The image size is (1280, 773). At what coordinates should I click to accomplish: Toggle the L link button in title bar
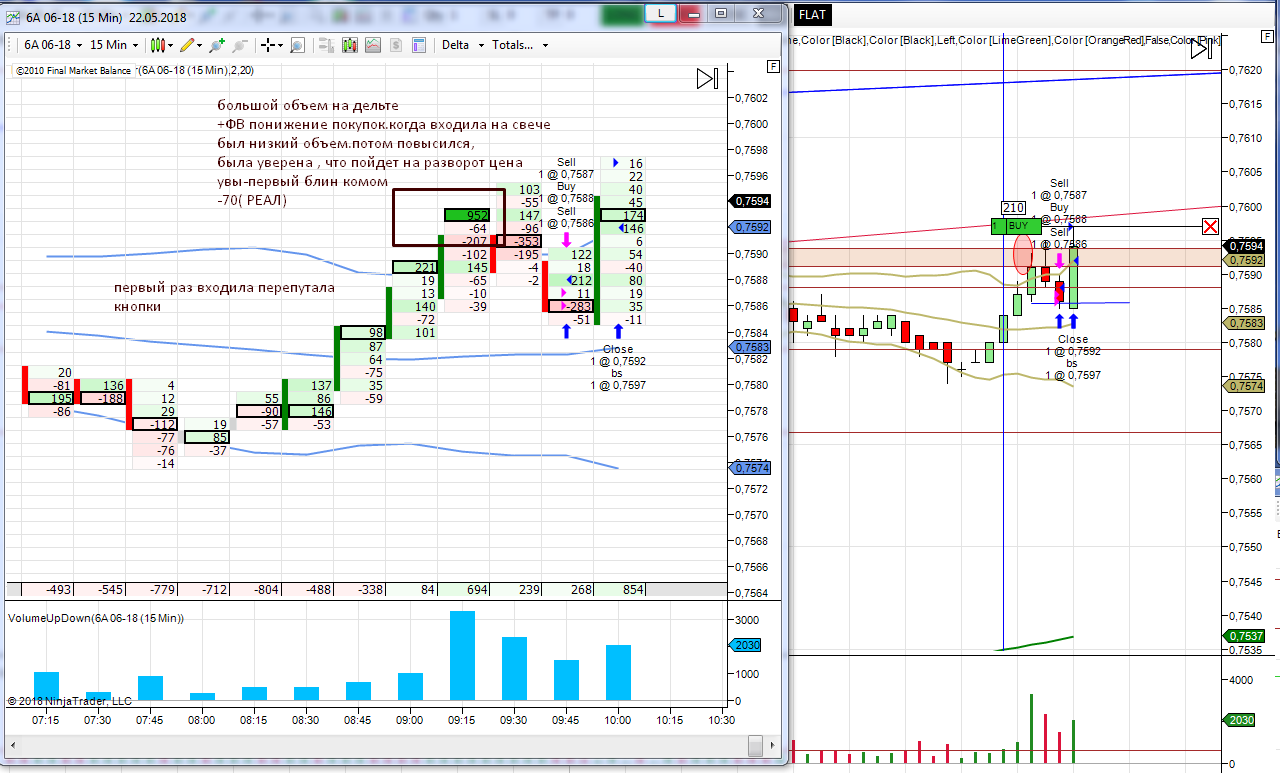click(x=661, y=13)
